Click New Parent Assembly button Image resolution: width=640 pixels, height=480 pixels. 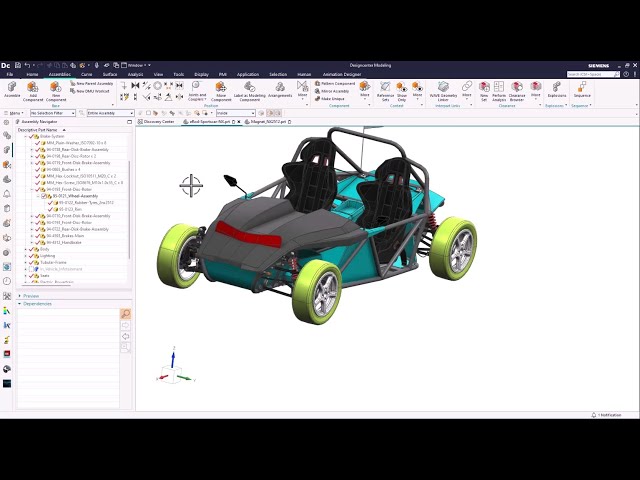click(x=91, y=84)
